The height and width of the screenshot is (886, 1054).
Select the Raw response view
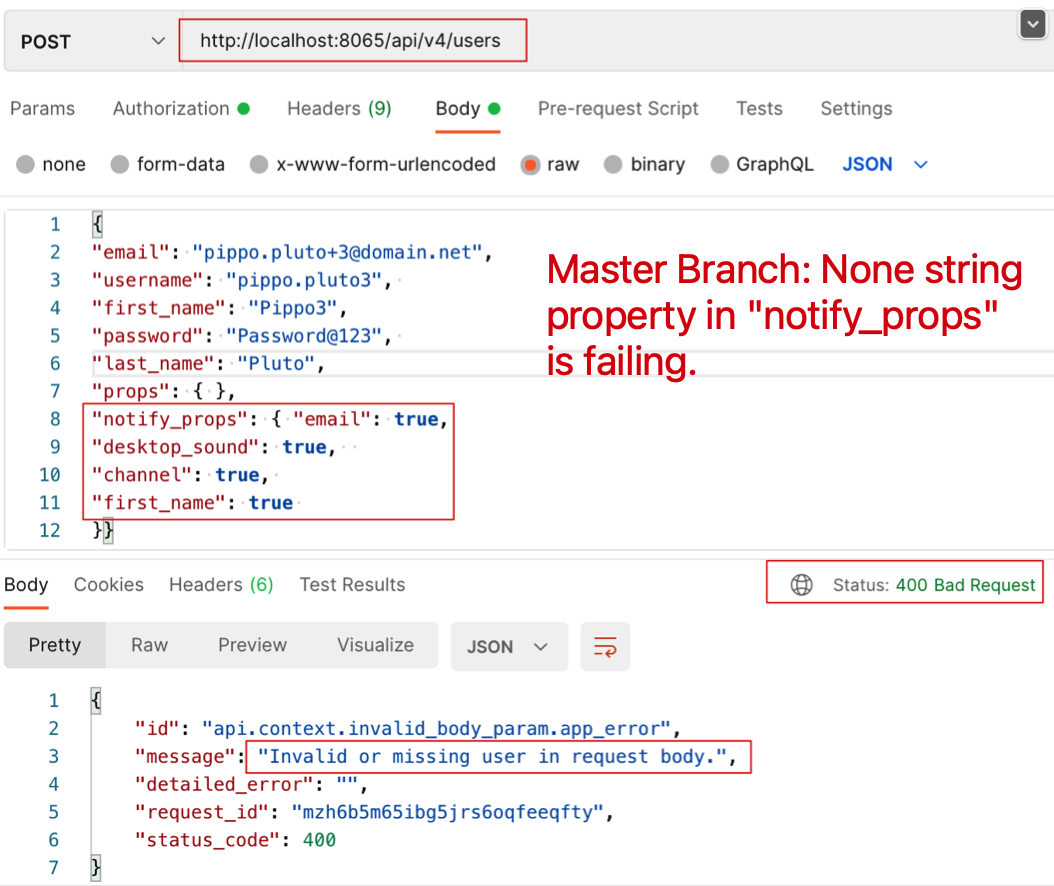point(149,645)
